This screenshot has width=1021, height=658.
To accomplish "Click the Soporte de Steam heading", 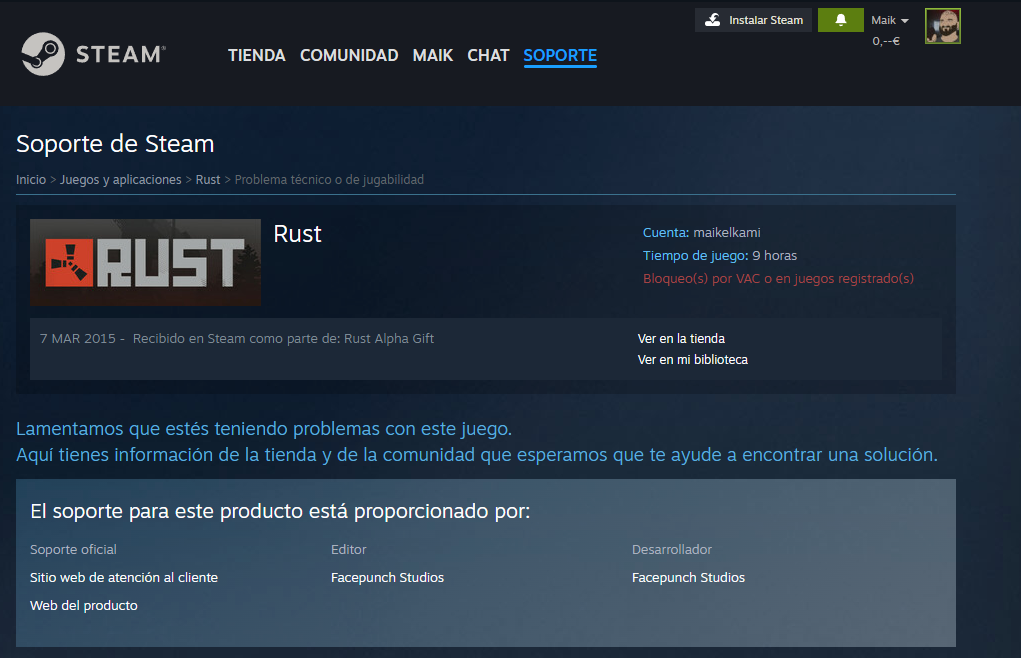I will pyautogui.click(x=115, y=144).
